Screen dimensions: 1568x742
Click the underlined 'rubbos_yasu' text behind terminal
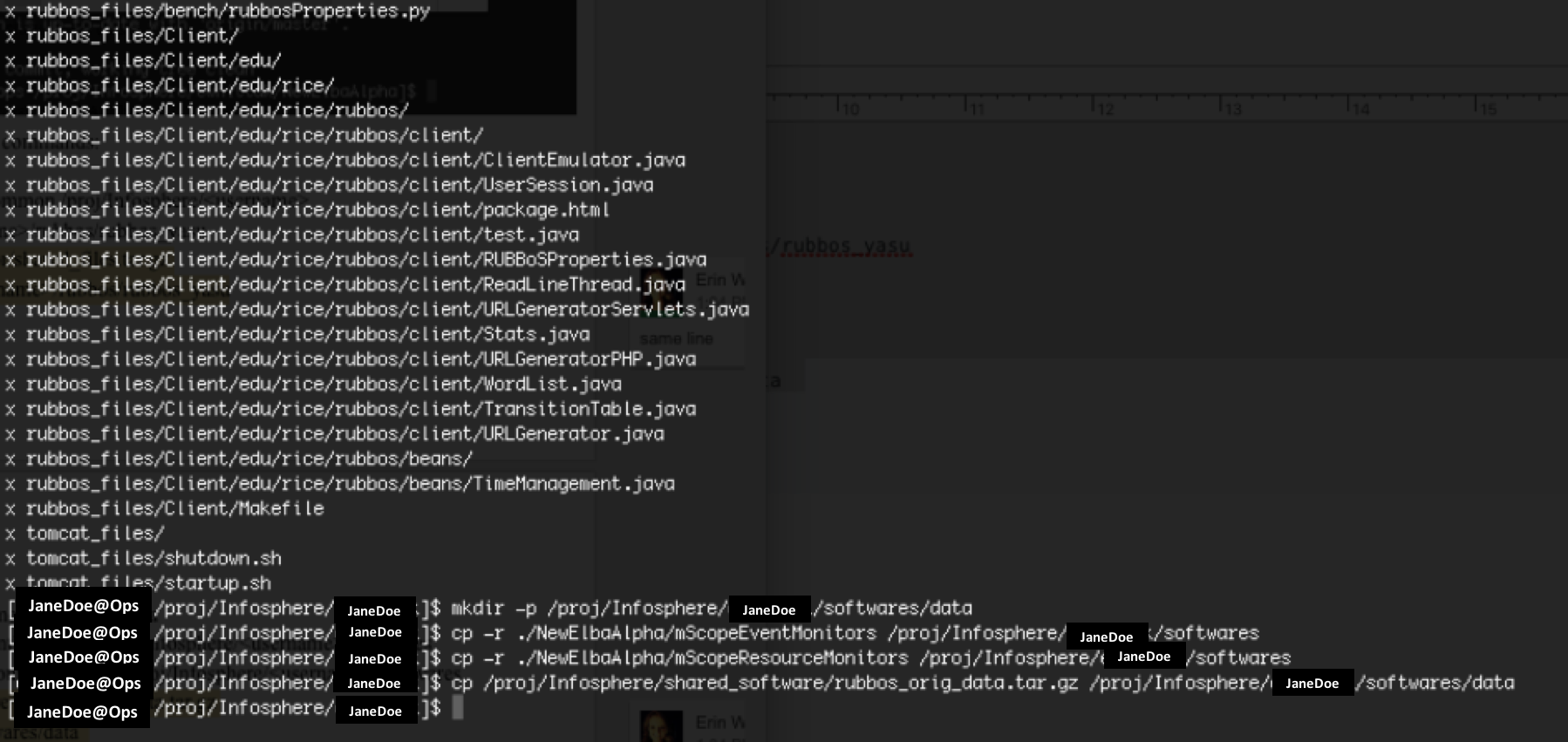846,247
